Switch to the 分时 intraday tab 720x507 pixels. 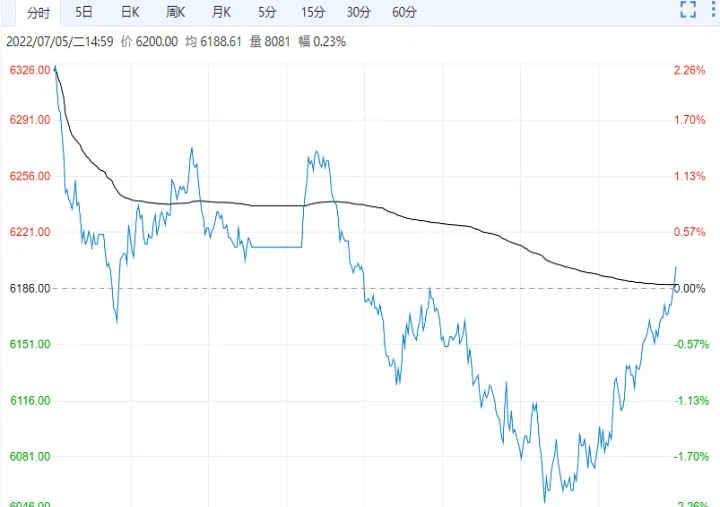(x=37, y=12)
